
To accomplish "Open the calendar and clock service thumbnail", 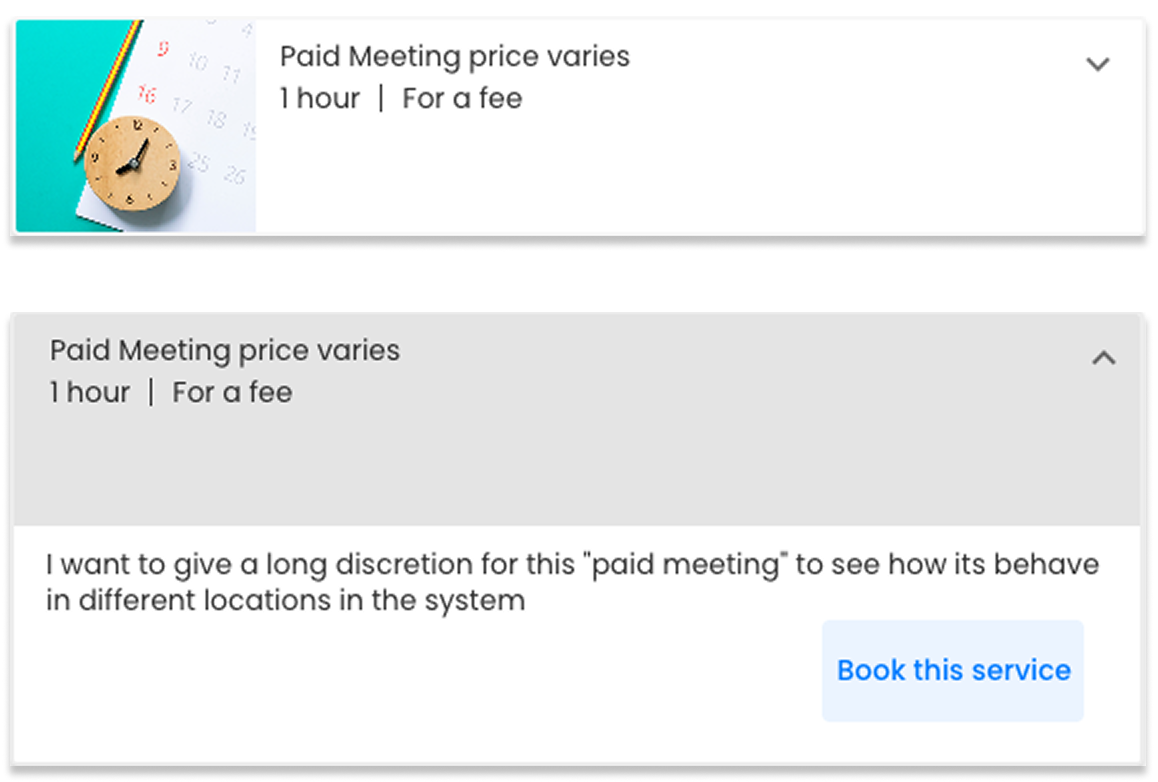I will 136,126.
